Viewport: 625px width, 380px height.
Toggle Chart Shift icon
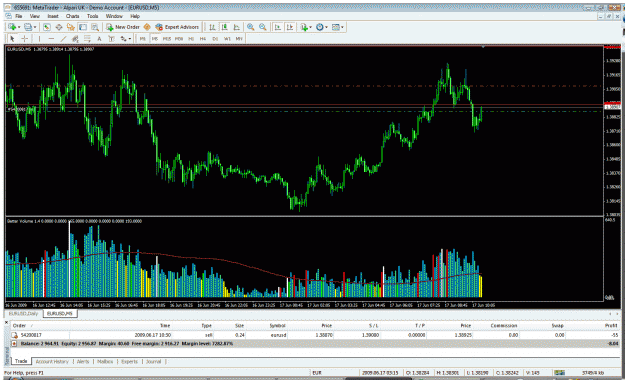click(x=290, y=27)
